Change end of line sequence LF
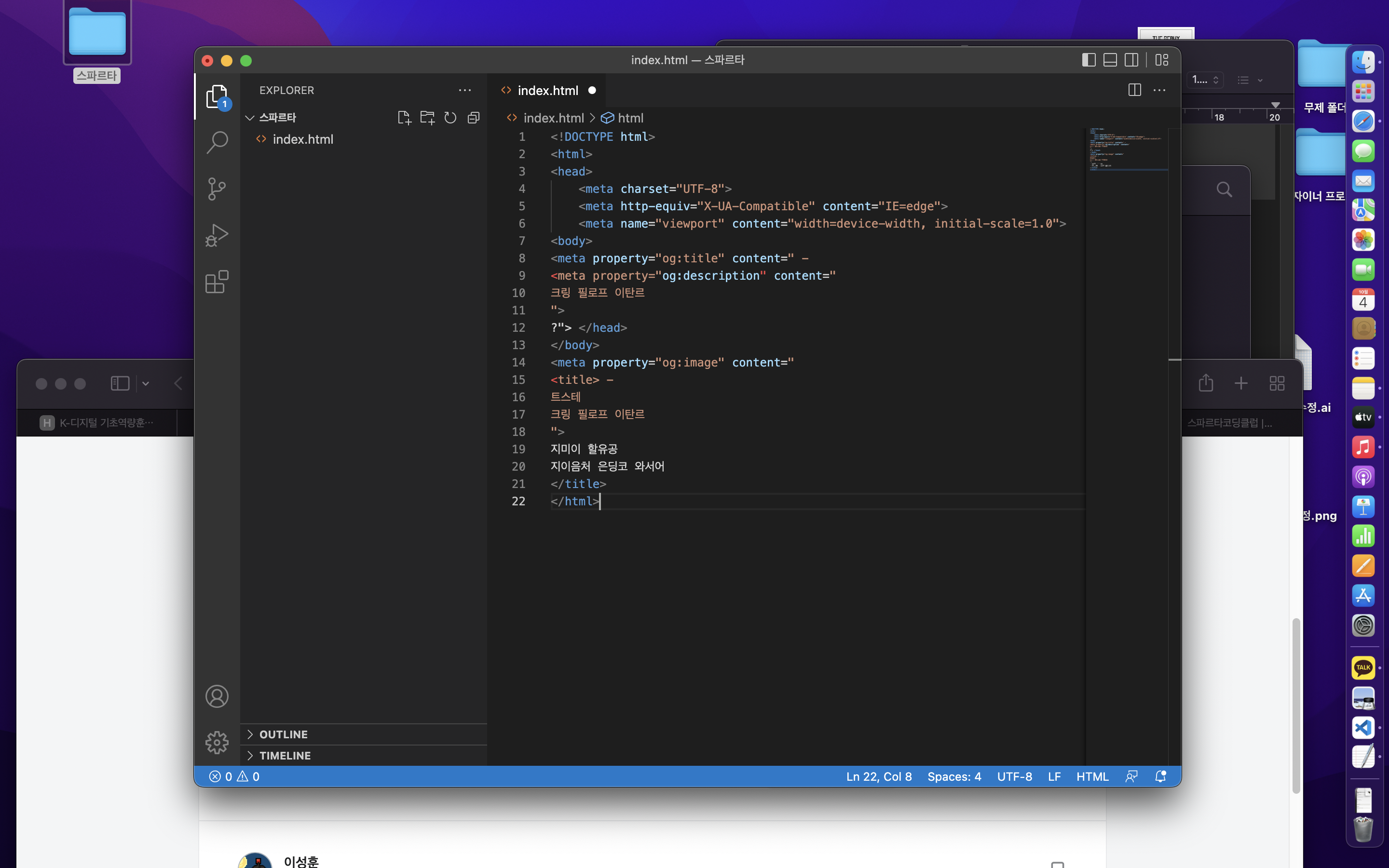This screenshot has height=868, width=1389. [x=1054, y=776]
